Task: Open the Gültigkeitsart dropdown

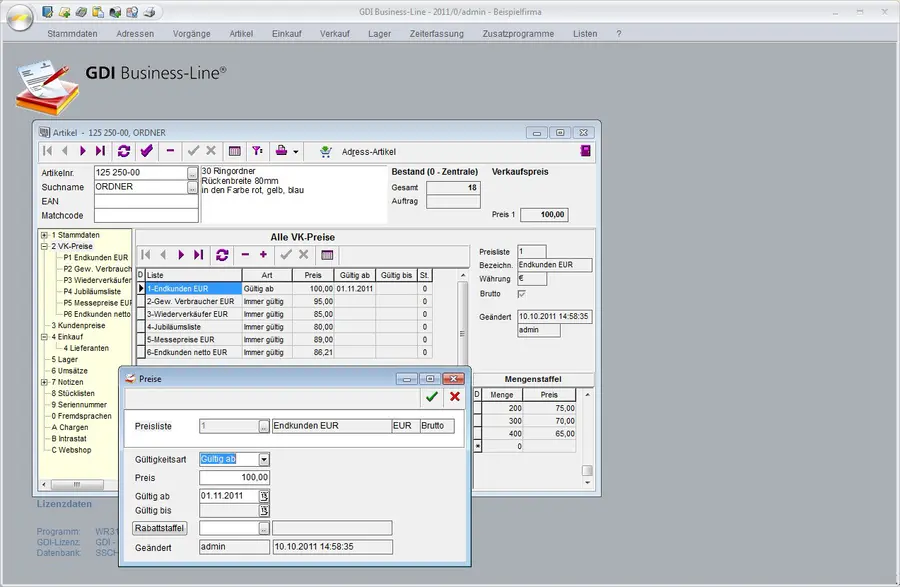Action: coord(264,459)
